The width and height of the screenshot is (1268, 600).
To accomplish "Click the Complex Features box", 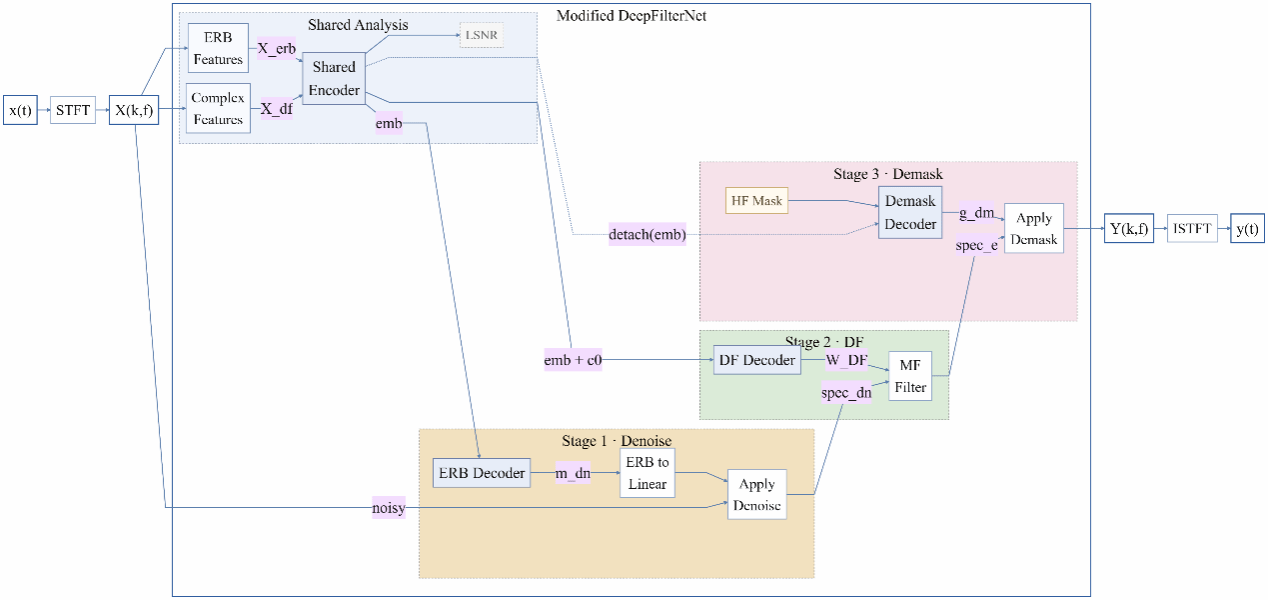I will click(218, 109).
